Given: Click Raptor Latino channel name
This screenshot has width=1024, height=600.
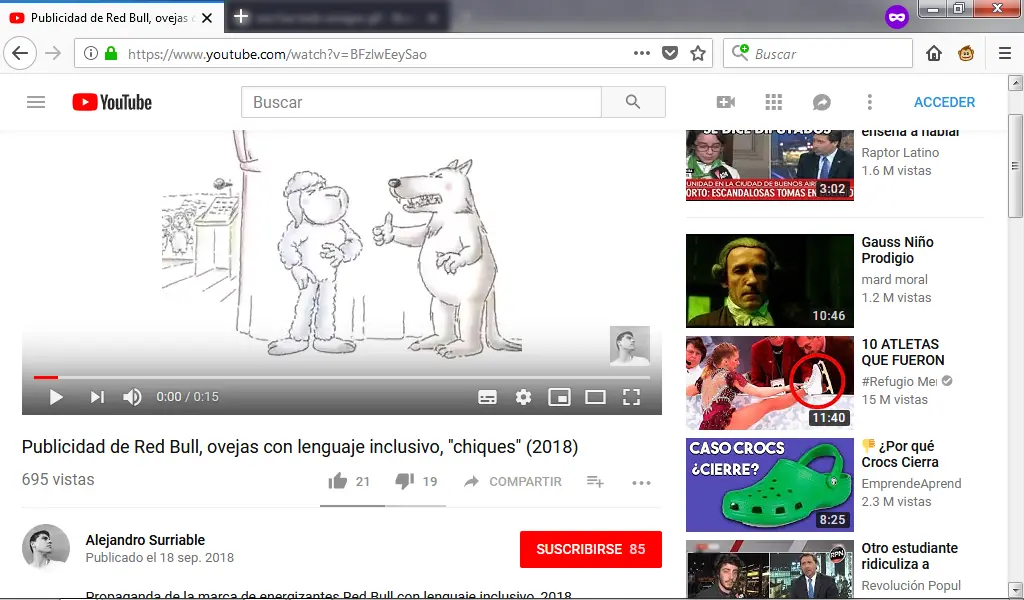Looking at the screenshot, I should [900, 152].
